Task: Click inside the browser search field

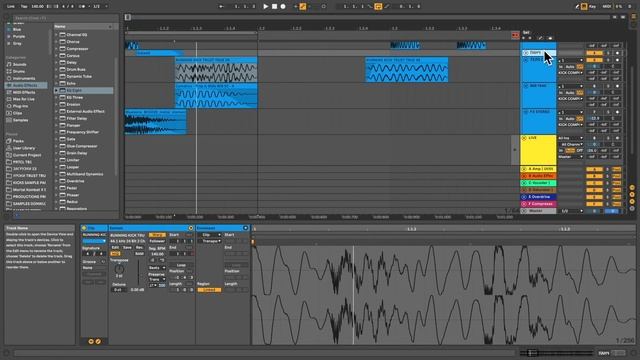Action: (x=65, y=18)
